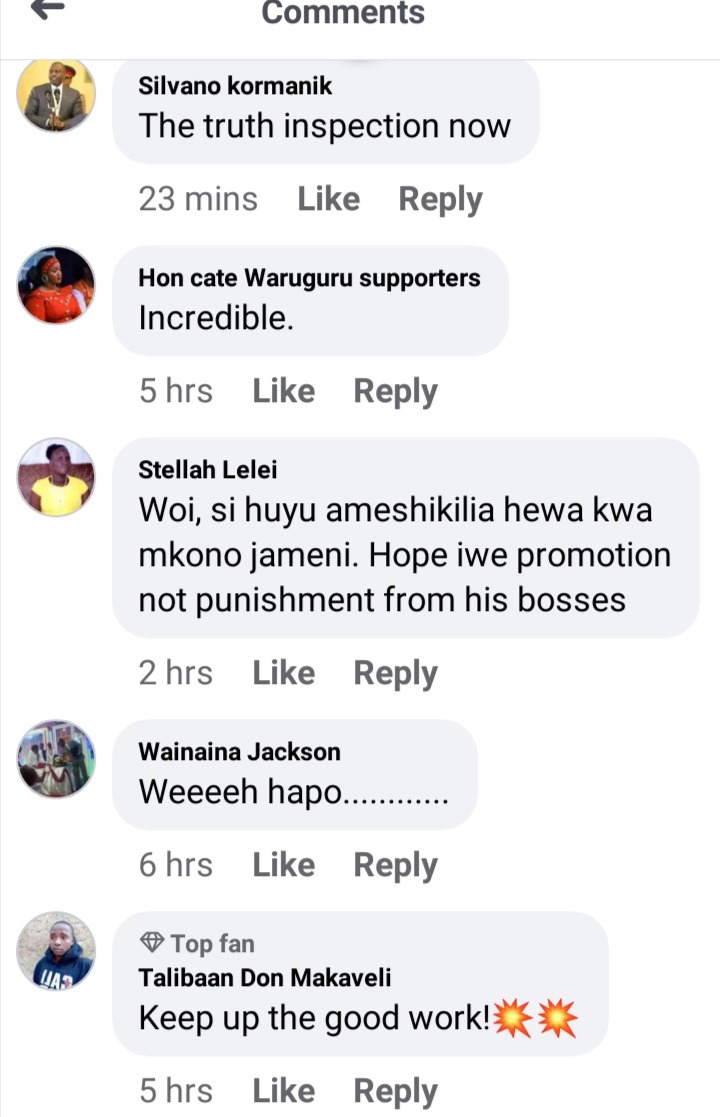
Task: Open Talibaan Don Makaveli's name link
Action: pyautogui.click(x=264, y=977)
